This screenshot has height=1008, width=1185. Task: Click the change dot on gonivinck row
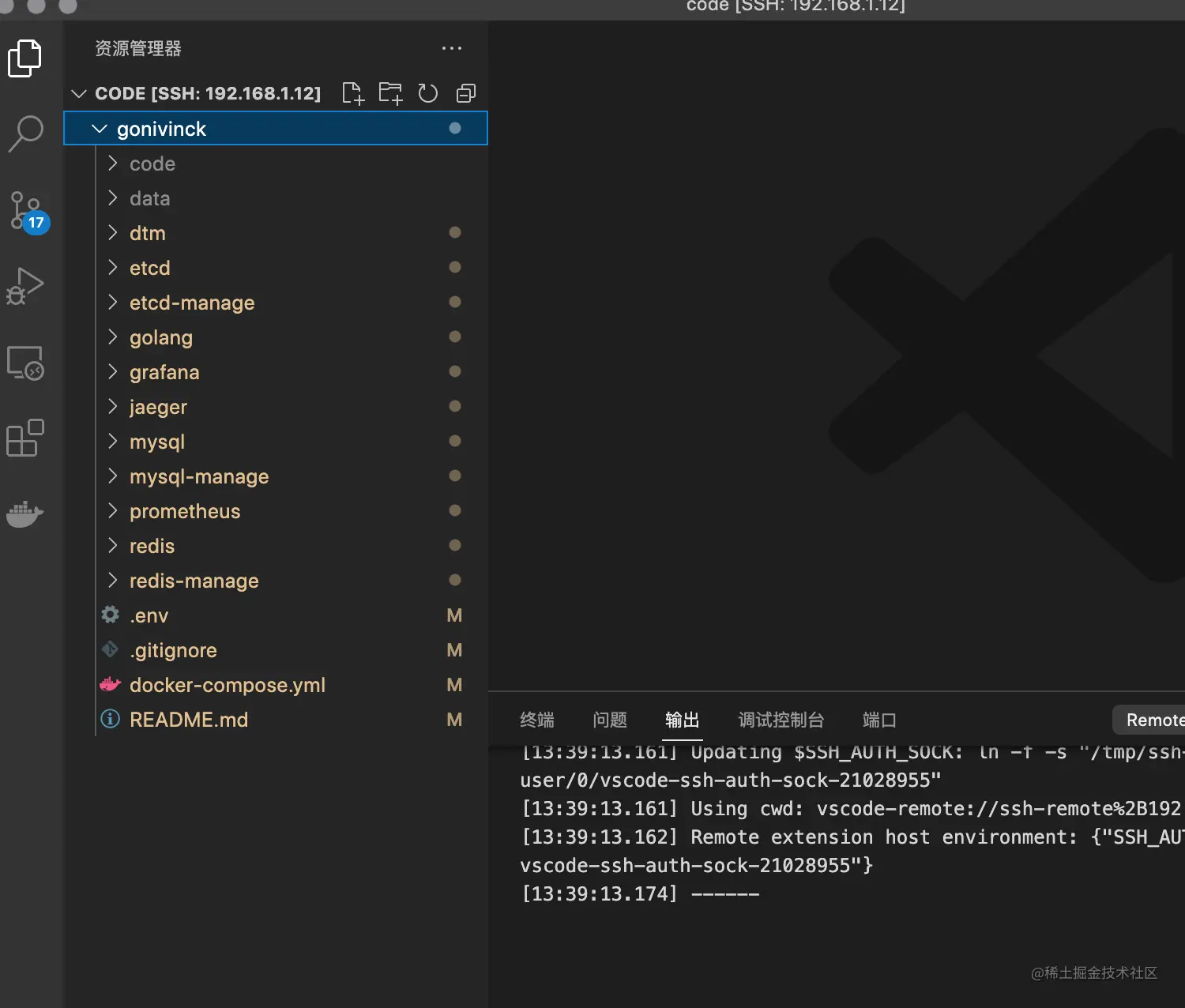[455, 128]
